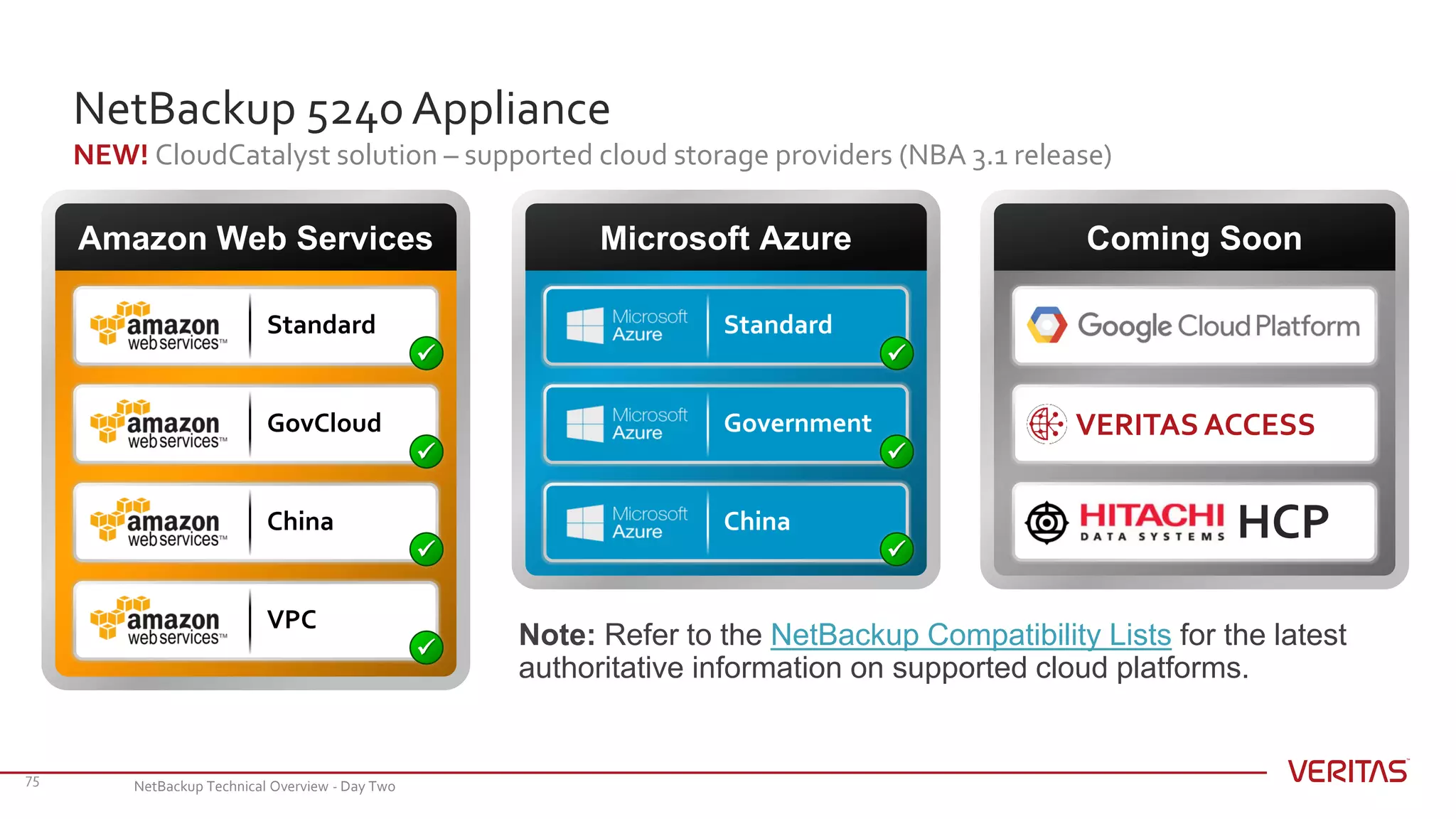Click green checkmark on AWS GovCloud
Viewport: 1456px width, 819px height.
(x=427, y=451)
